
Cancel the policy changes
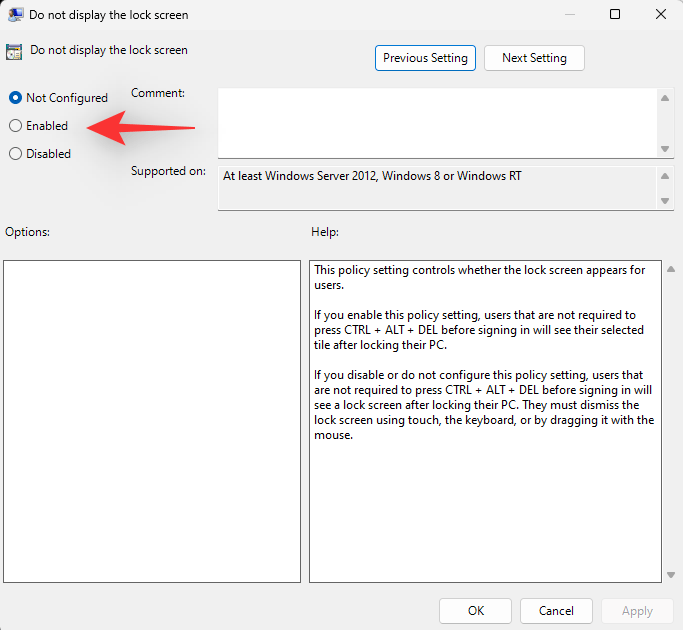coord(556,610)
